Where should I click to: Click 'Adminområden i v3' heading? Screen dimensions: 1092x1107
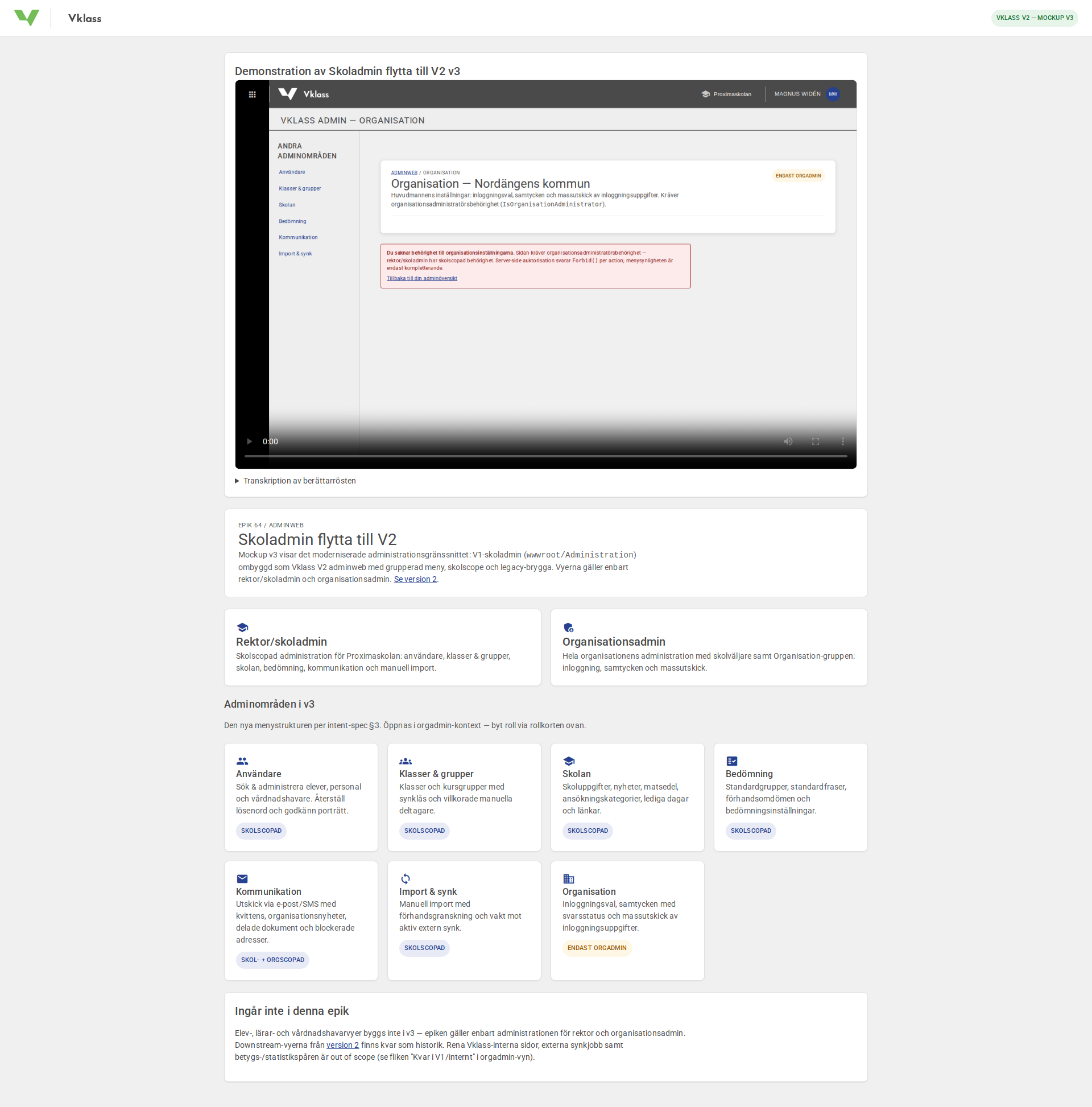pyautogui.click(x=269, y=704)
